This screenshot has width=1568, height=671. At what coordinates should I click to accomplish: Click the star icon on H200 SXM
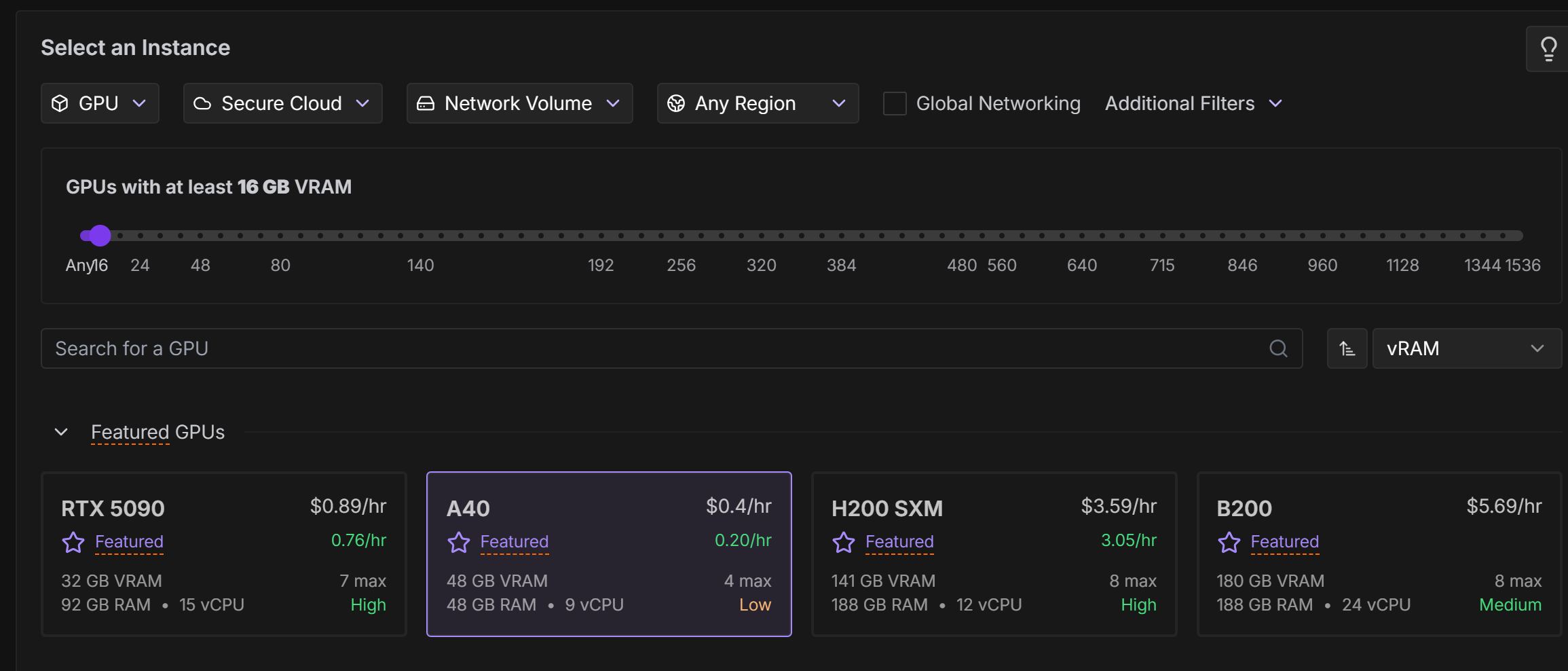coord(844,542)
